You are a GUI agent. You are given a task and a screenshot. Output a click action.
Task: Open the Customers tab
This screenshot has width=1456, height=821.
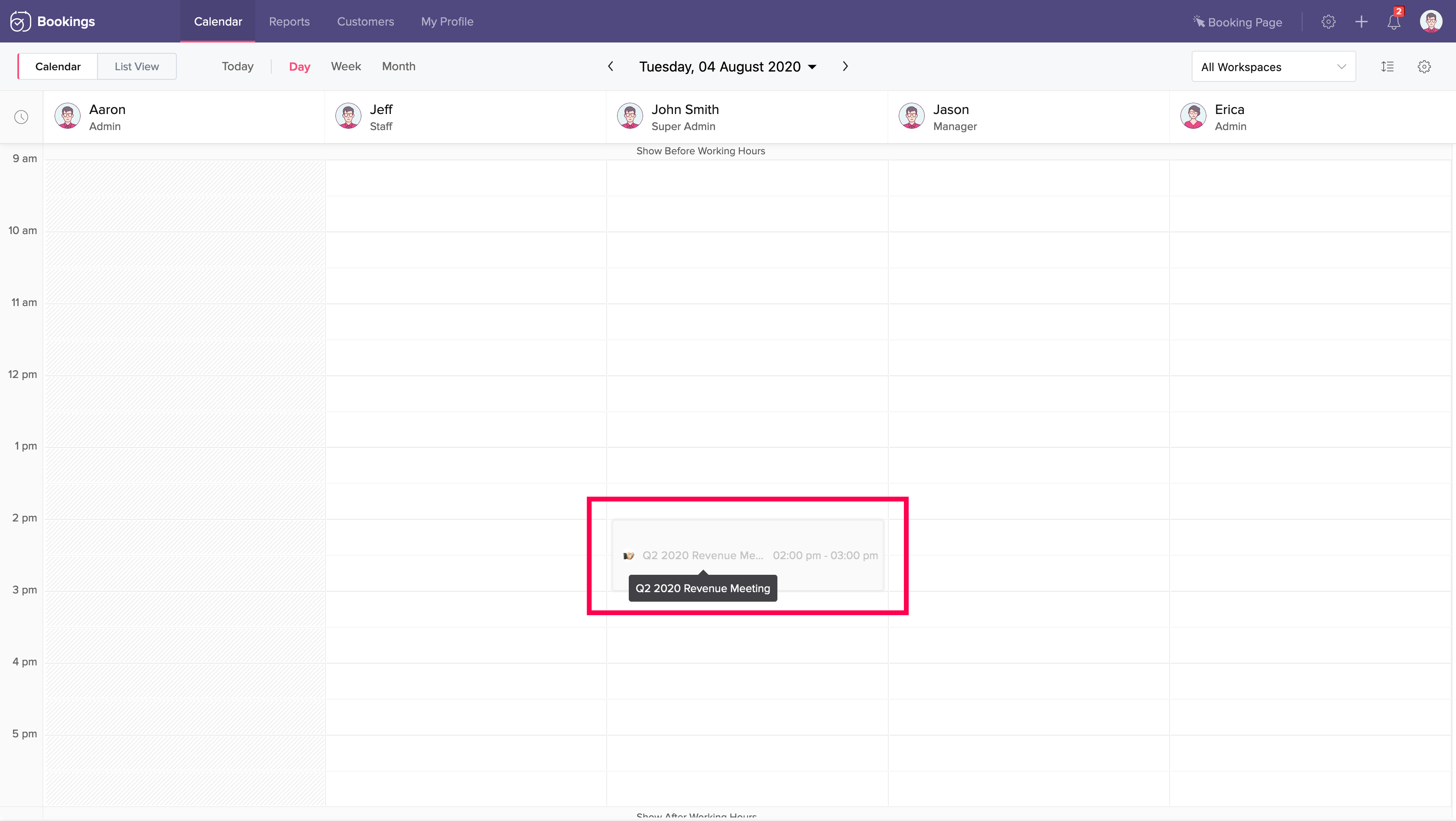pyautogui.click(x=365, y=22)
